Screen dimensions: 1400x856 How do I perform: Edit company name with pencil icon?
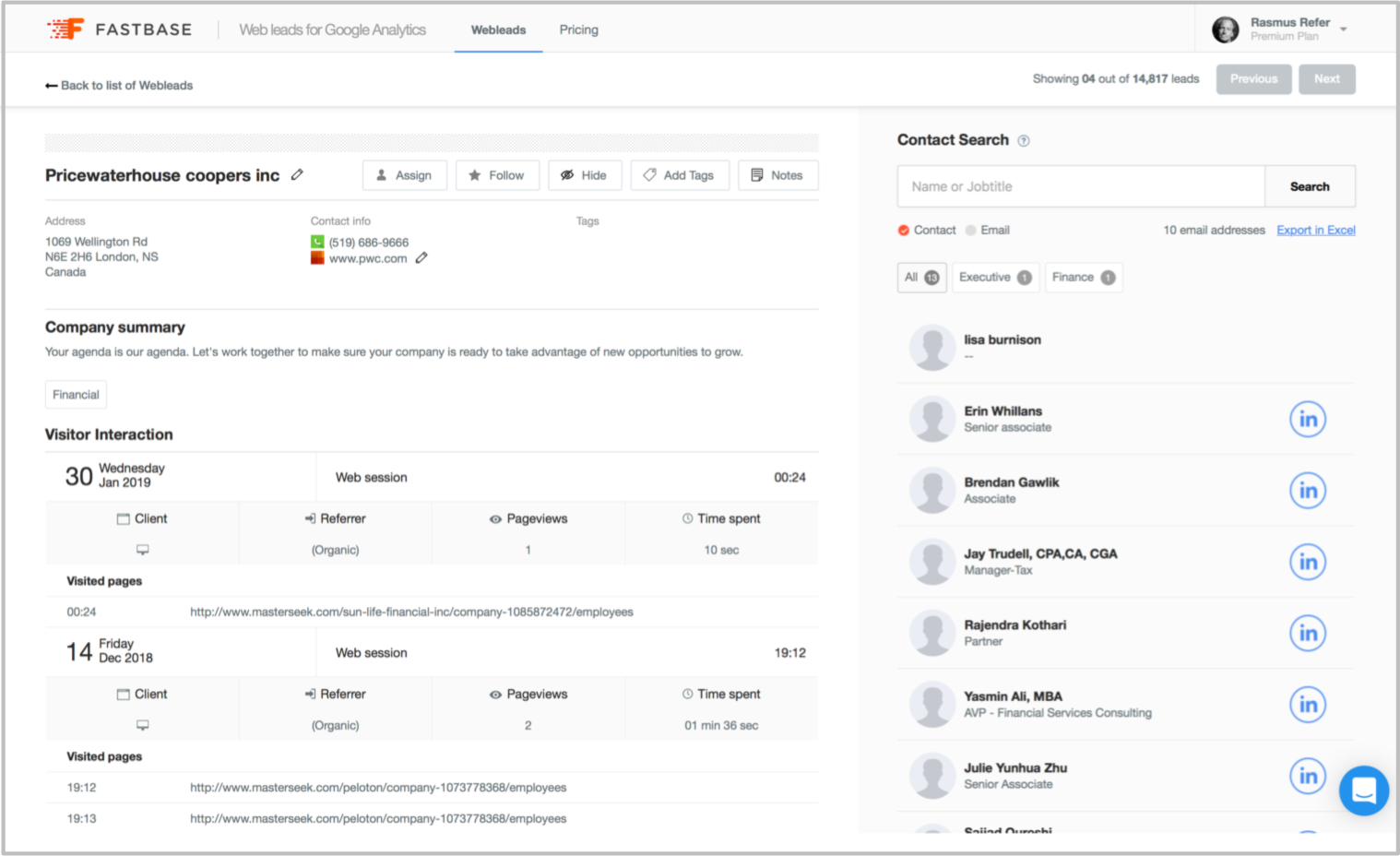pos(297,174)
